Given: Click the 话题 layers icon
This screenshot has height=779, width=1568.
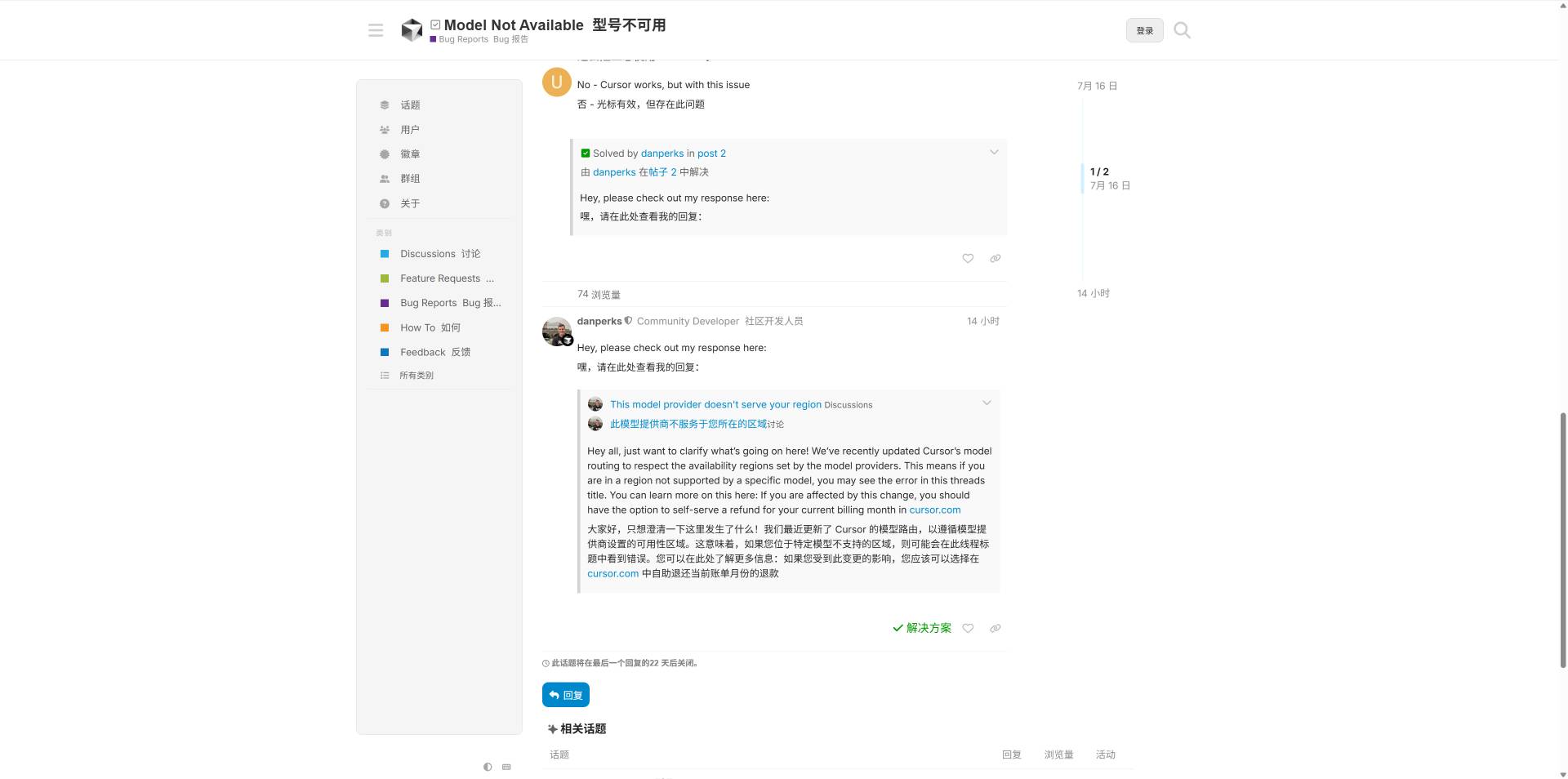Looking at the screenshot, I should pos(385,105).
